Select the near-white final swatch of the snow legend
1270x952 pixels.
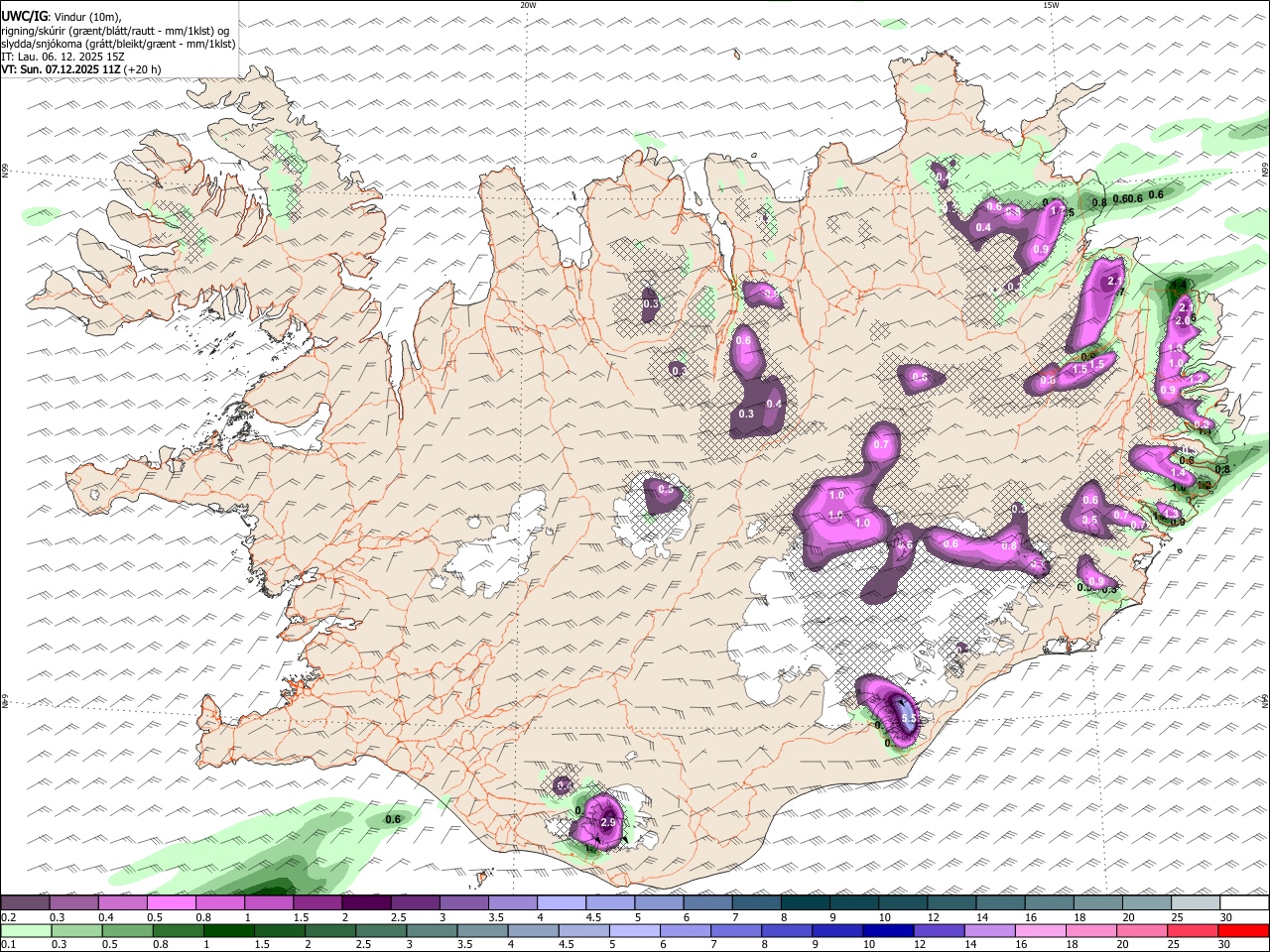click(1245, 902)
